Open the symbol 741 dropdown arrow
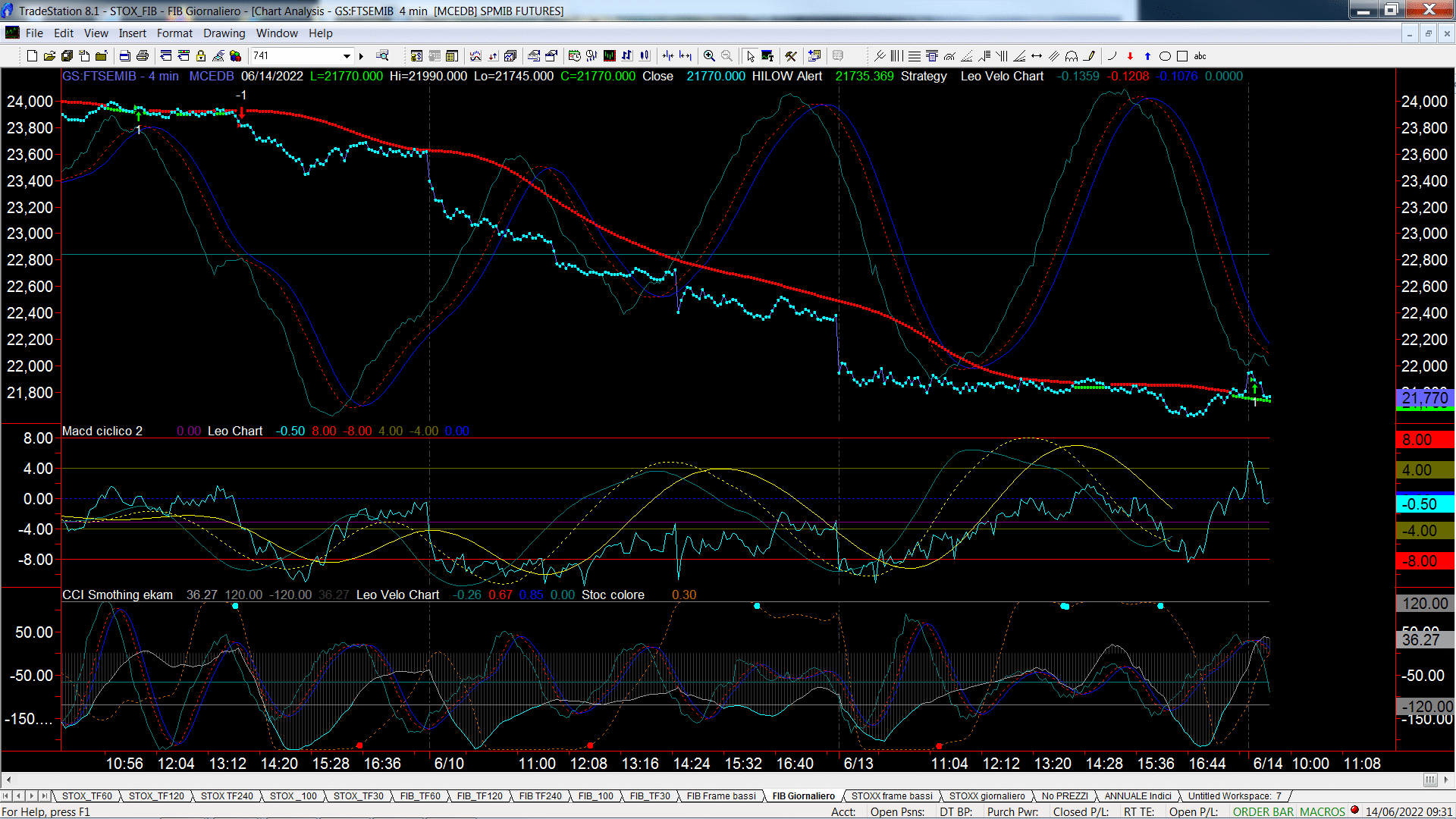Image resolution: width=1456 pixels, height=819 pixels. pos(347,55)
